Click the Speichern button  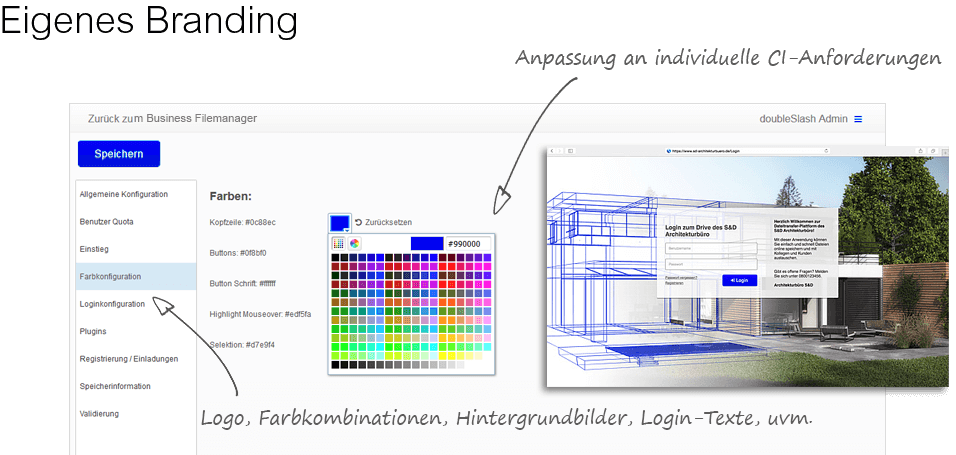(119, 154)
